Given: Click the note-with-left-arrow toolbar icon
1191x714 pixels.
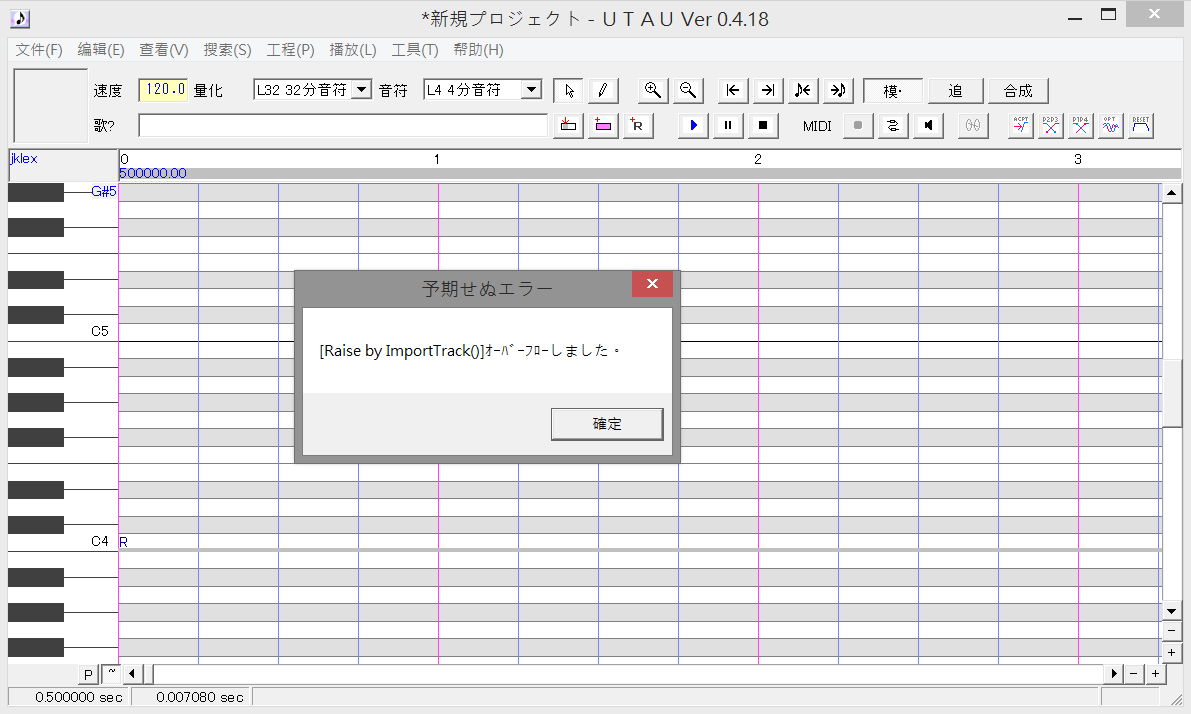Looking at the screenshot, I should click(x=803, y=90).
